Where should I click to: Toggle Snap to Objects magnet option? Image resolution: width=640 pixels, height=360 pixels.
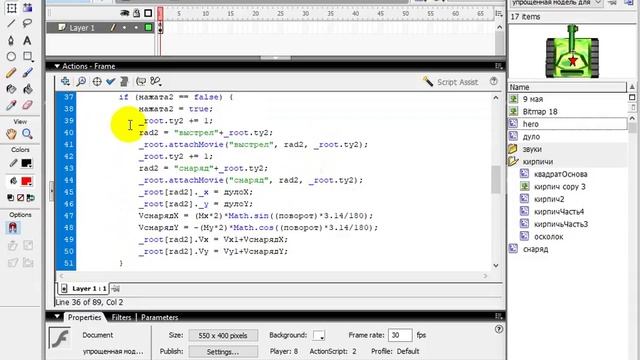pos(12,228)
